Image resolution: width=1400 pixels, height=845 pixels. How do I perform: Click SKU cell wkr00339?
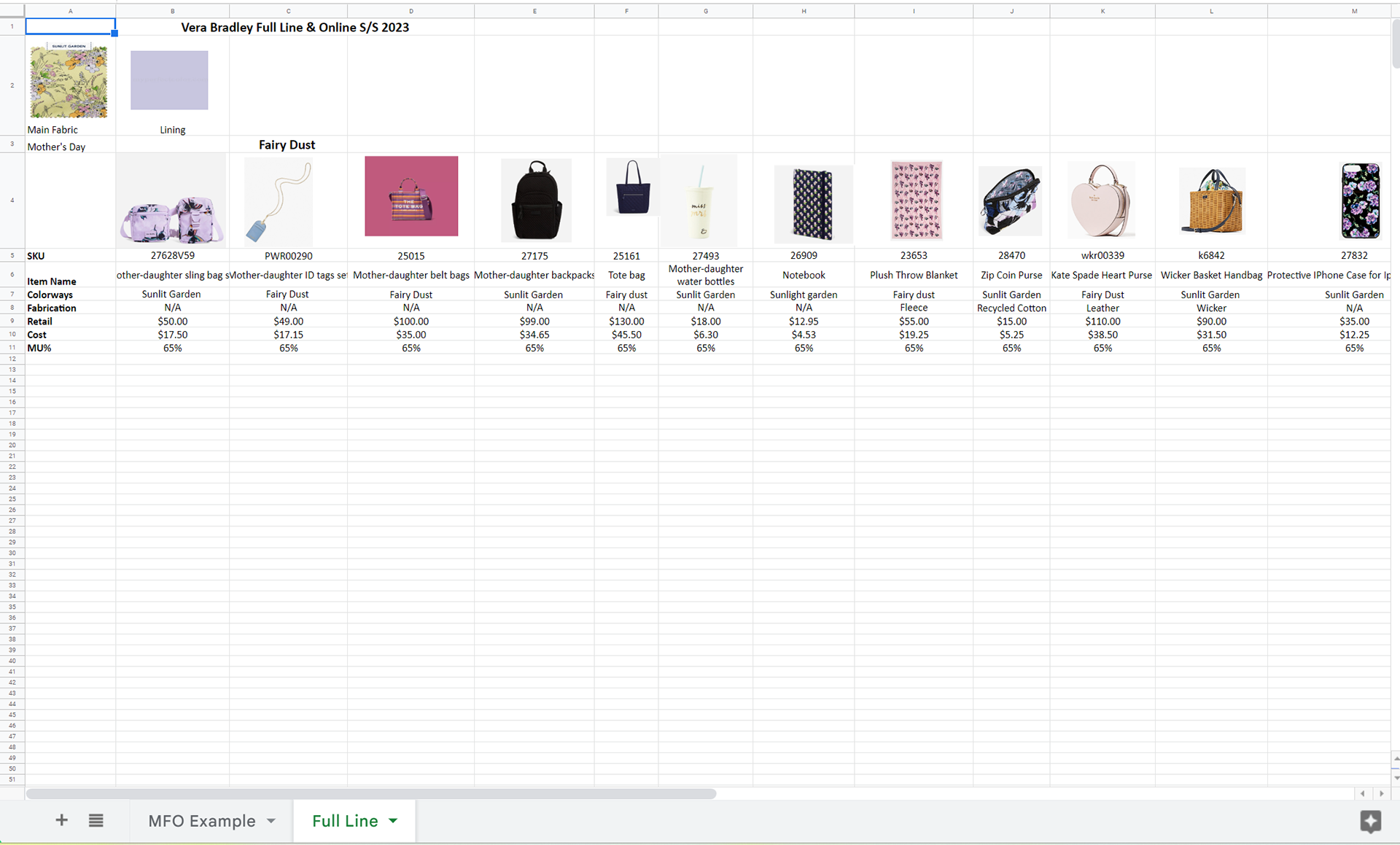pyautogui.click(x=1102, y=256)
